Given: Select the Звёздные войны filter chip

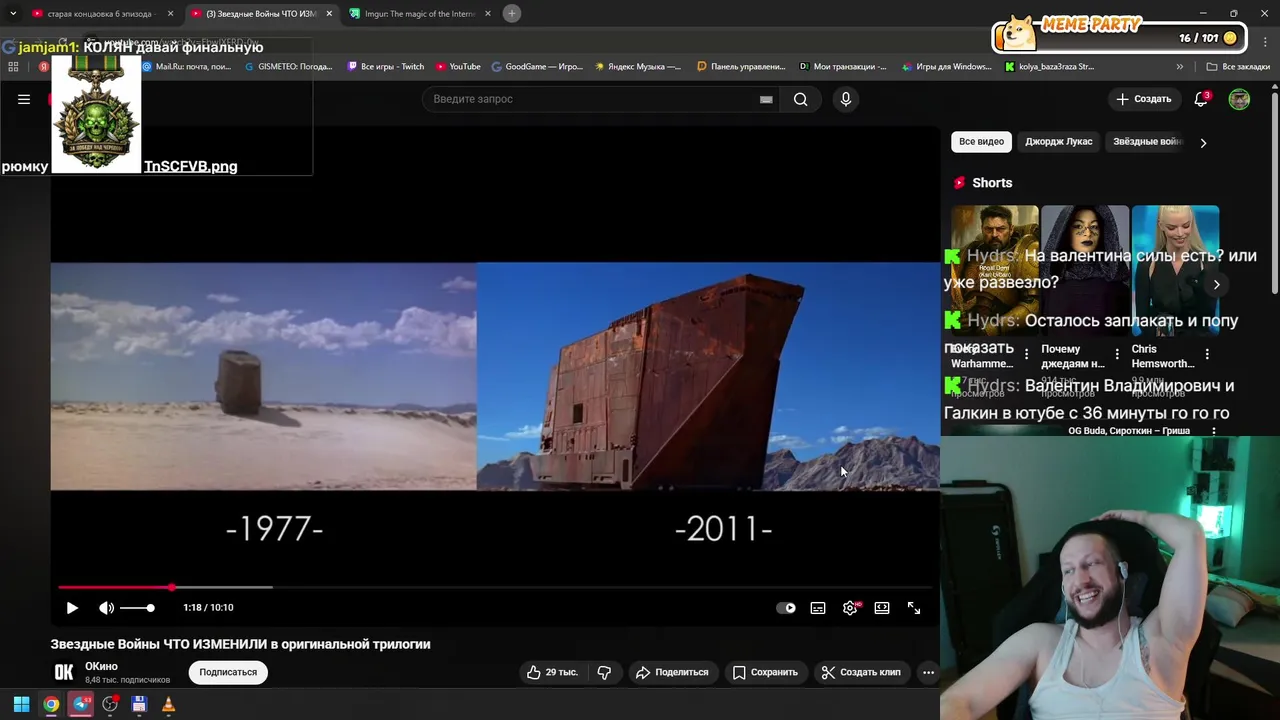Looking at the screenshot, I should (x=1147, y=142).
